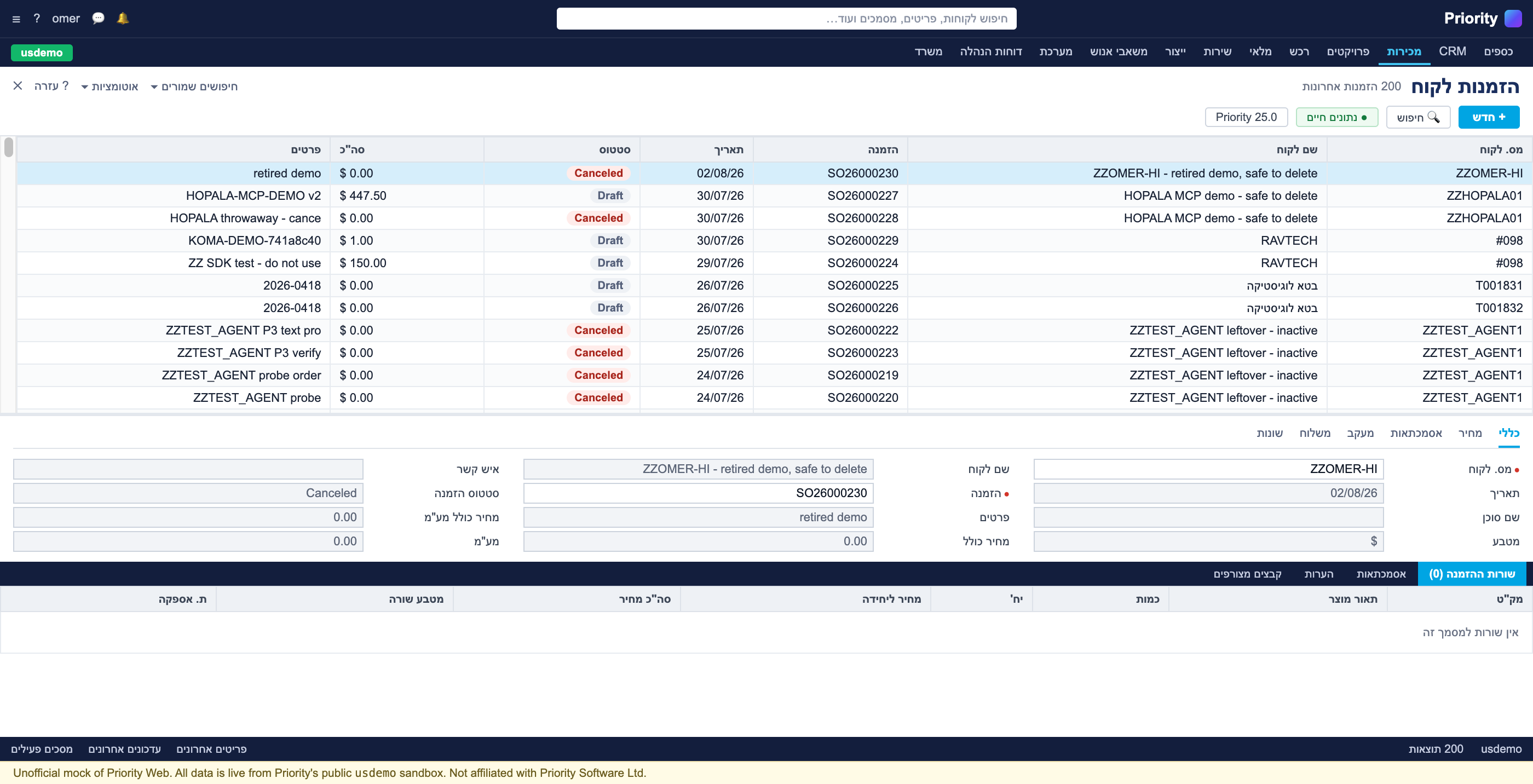
Task: Click the omer user name
Action: (x=66, y=19)
